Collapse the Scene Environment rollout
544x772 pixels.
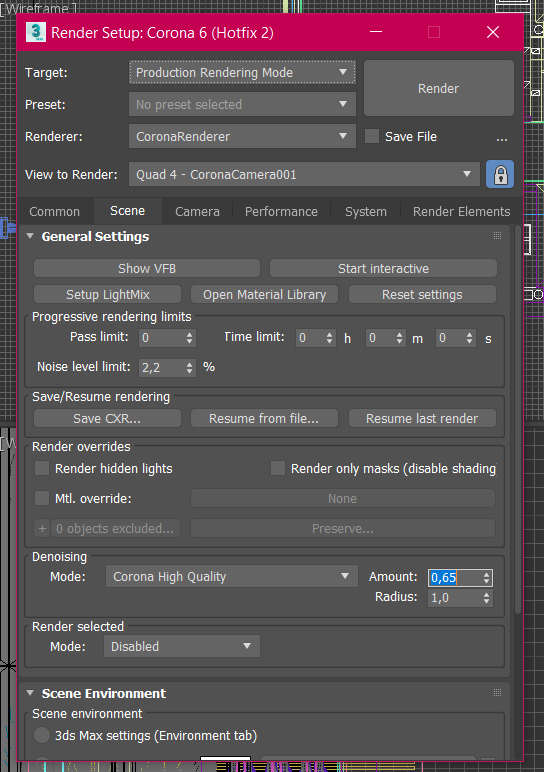(30, 693)
